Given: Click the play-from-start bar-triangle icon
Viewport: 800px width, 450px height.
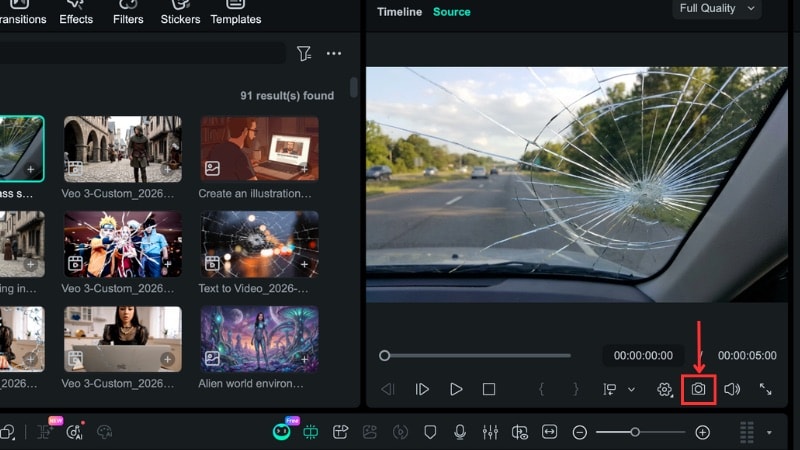Looking at the screenshot, I should coord(422,389).
